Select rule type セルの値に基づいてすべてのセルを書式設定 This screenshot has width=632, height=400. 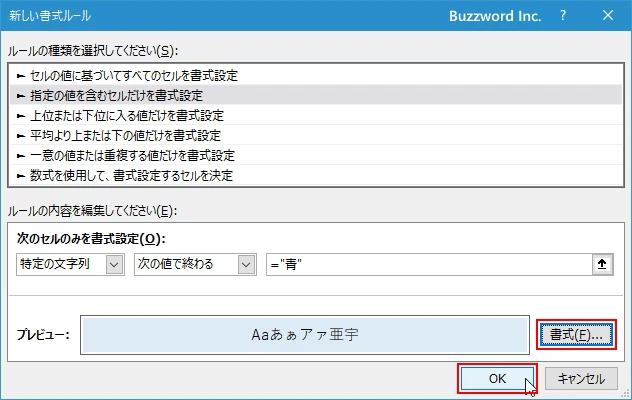[316, 75]
